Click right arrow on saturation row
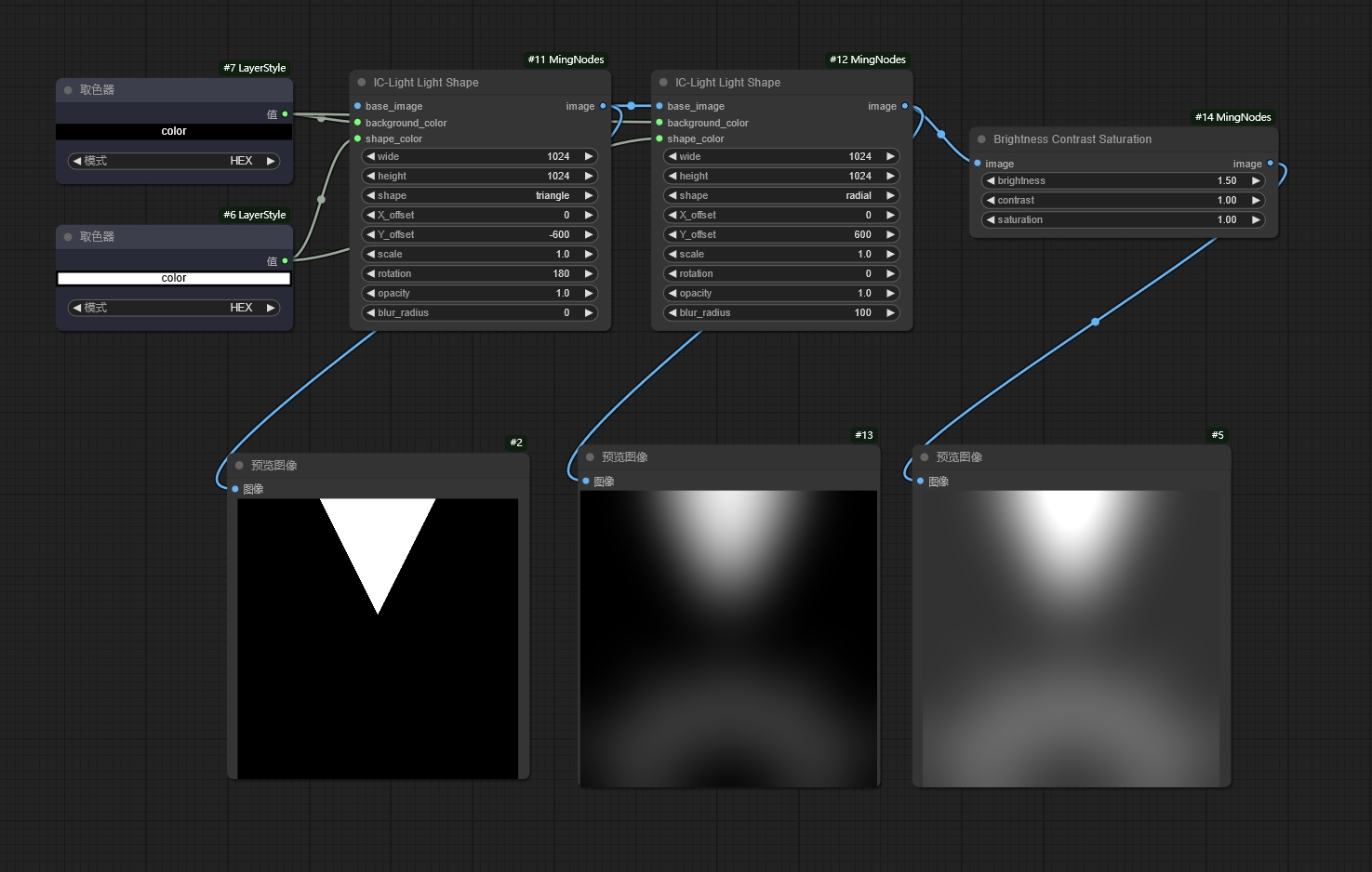The image size is (1372, 872). 1255,220
